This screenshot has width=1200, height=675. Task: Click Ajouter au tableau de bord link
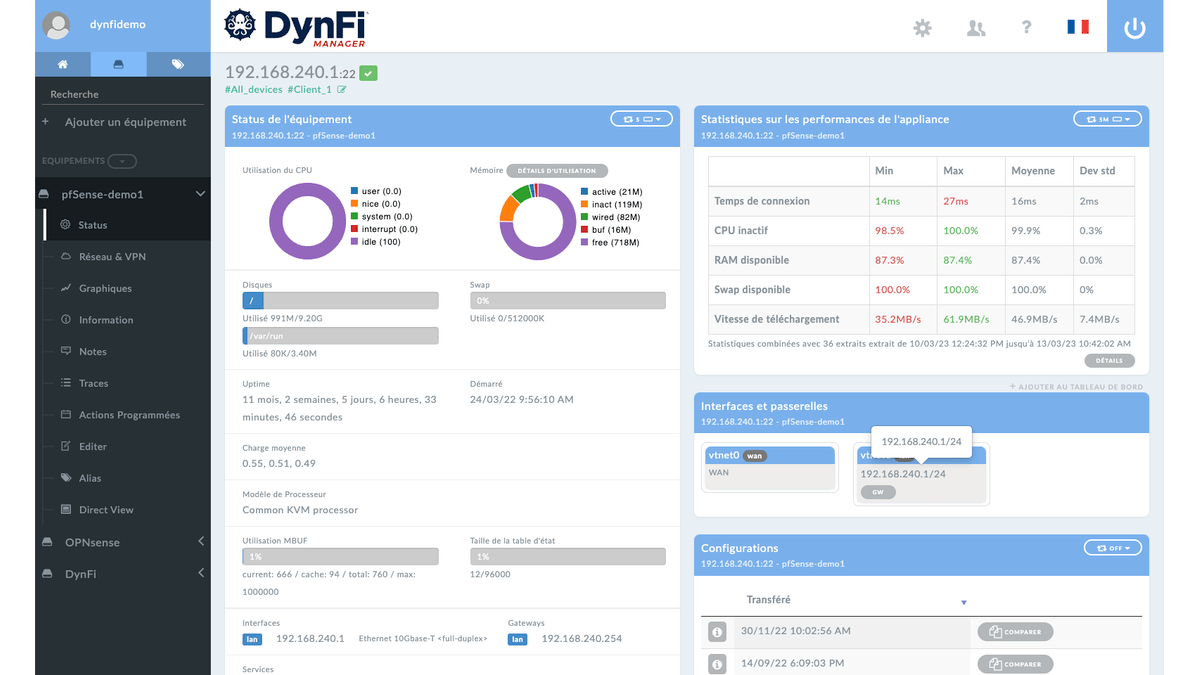[1076, 386]
